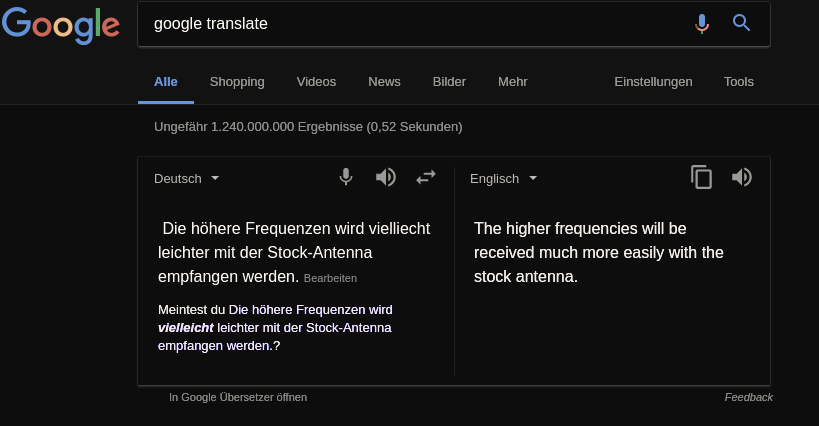
Task: Copy the English translation to clipboard
Action: [701, 177]
